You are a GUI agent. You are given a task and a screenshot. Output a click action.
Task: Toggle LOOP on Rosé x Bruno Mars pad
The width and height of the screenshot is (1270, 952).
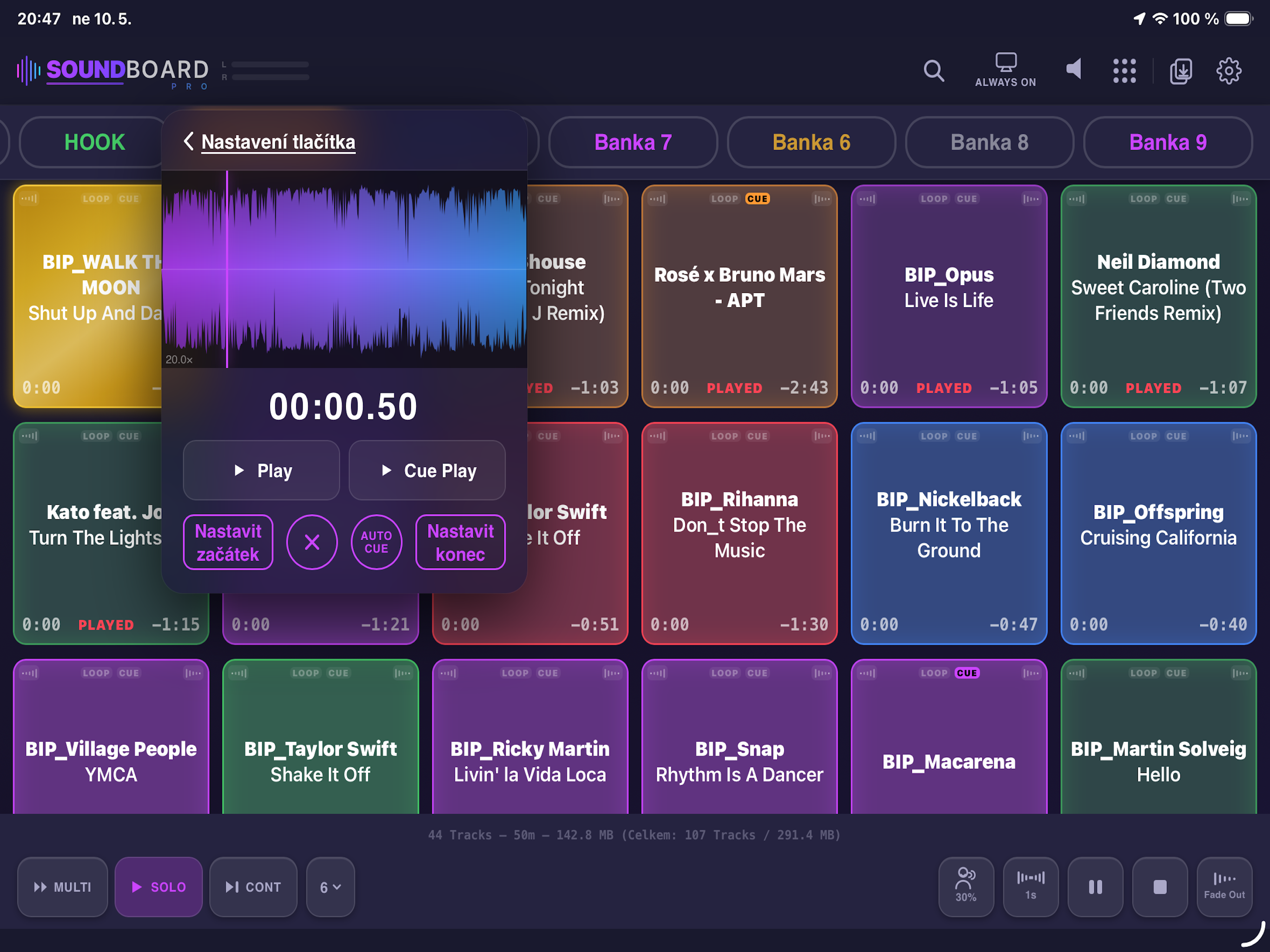tap(725, 198)
